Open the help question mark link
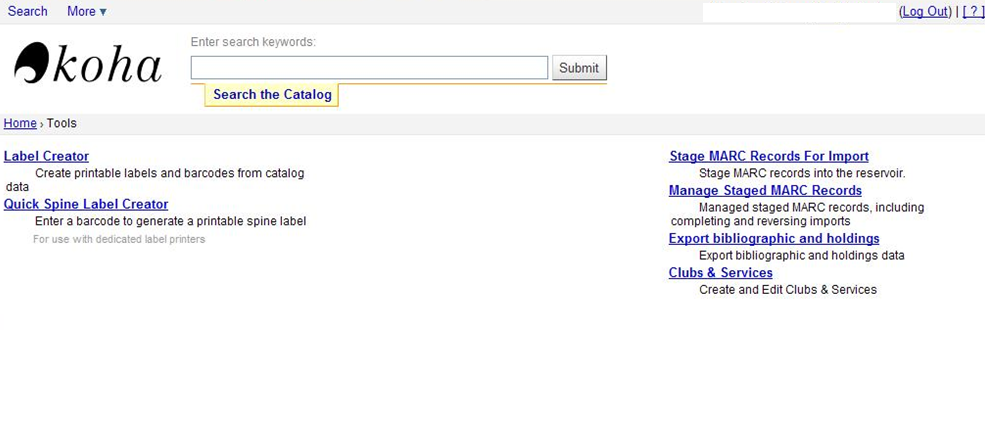Screen dimensions: 985x423 (972, 11)
